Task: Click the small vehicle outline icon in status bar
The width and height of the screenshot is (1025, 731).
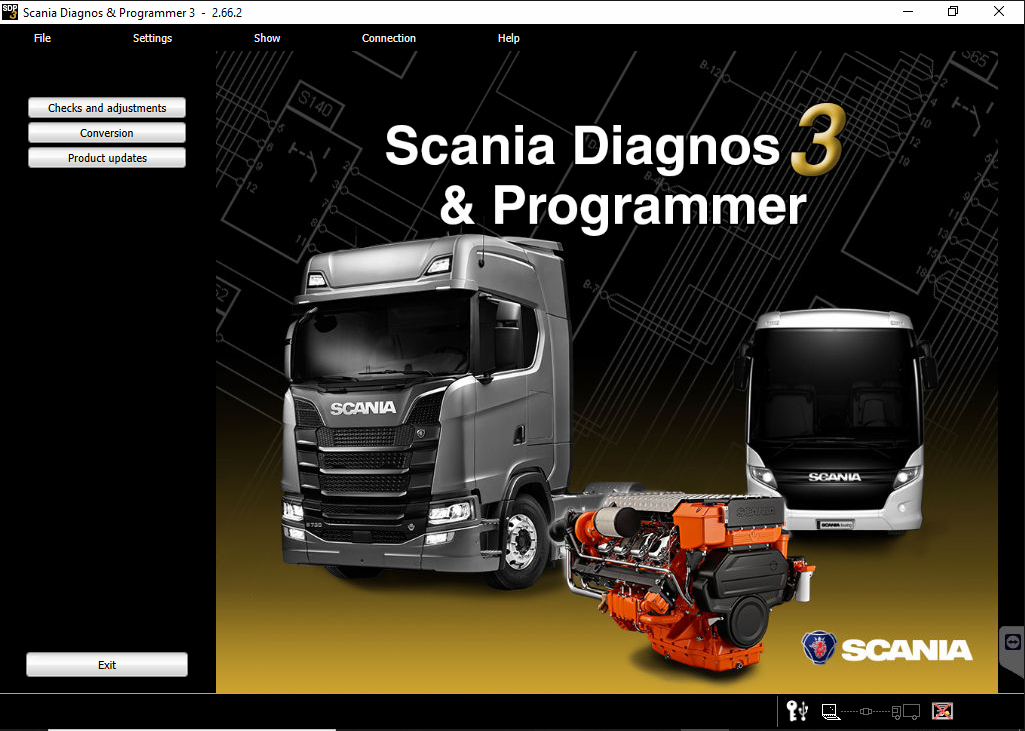Action: pyautogui.click(x=905, y=711)
